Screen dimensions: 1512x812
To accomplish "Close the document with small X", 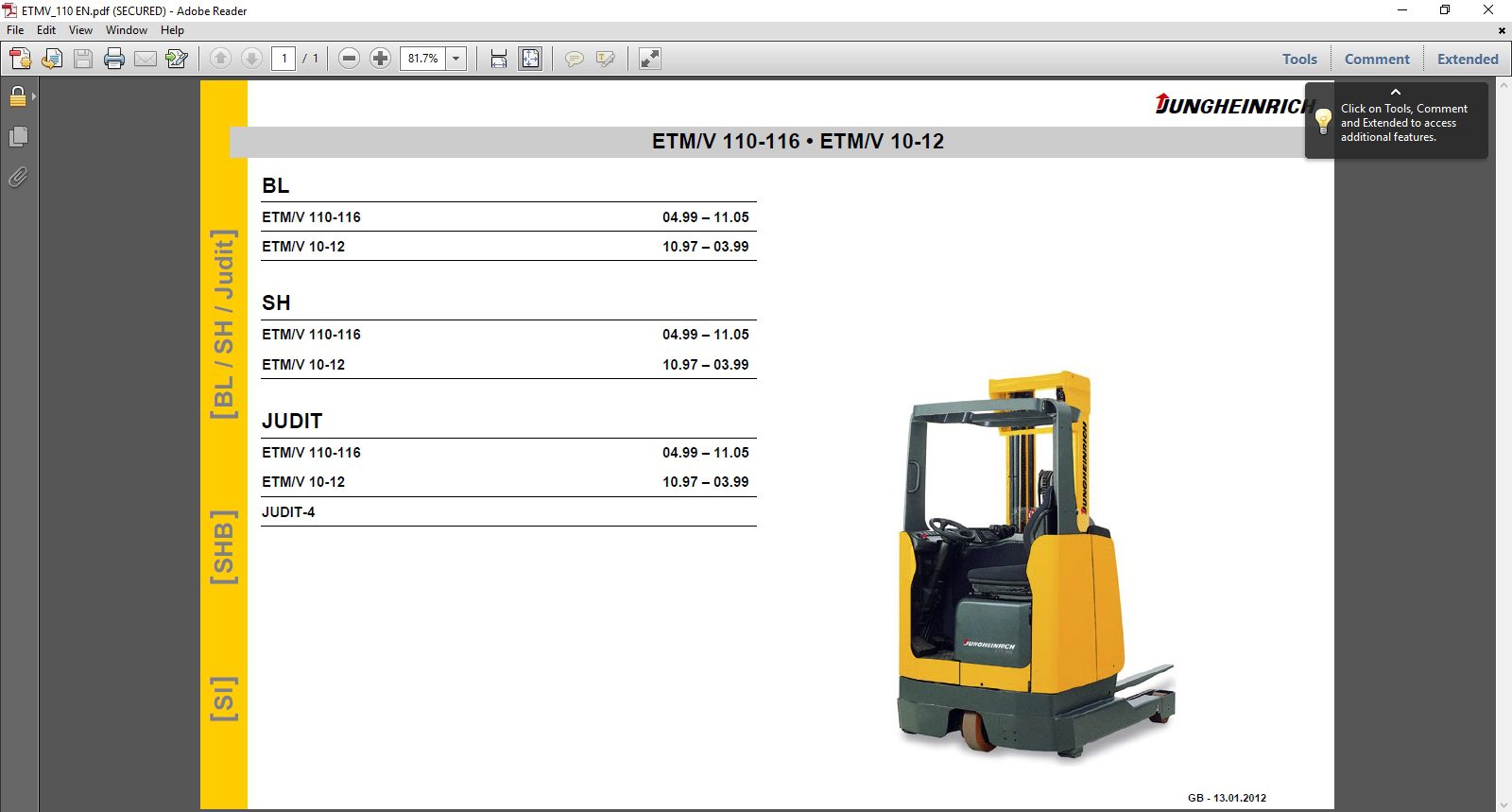I will [x=1502, y=30].
